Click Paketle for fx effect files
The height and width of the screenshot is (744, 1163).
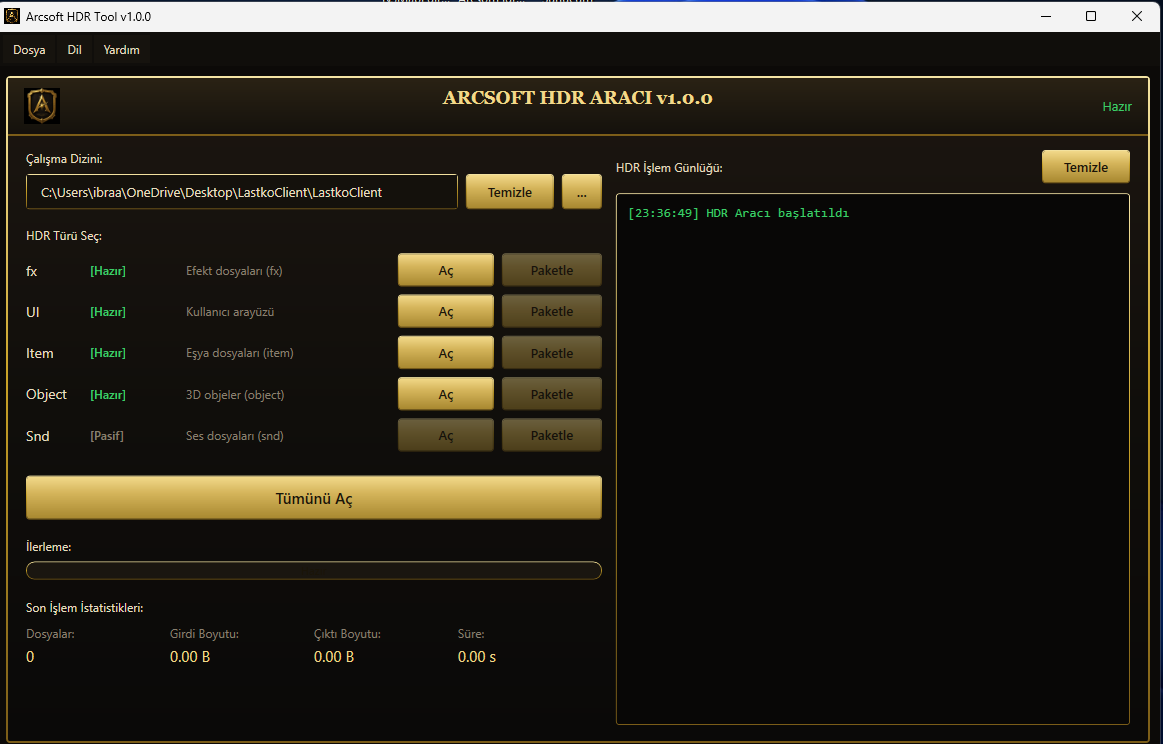click(x=552, y=270)
